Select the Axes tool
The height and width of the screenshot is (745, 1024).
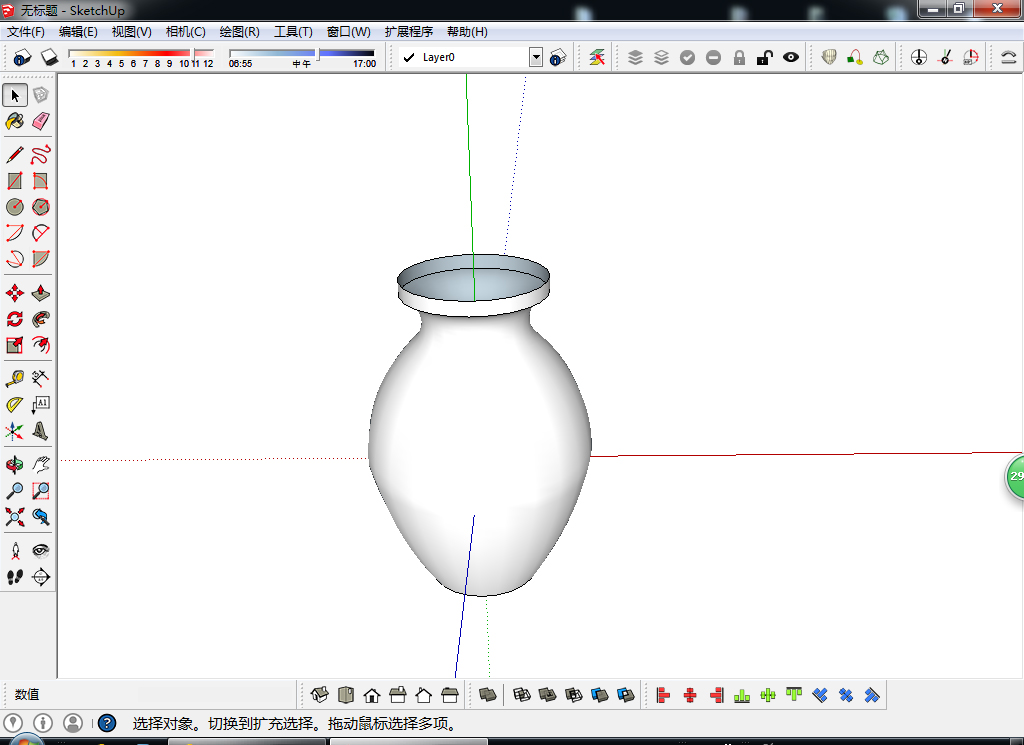15,431
